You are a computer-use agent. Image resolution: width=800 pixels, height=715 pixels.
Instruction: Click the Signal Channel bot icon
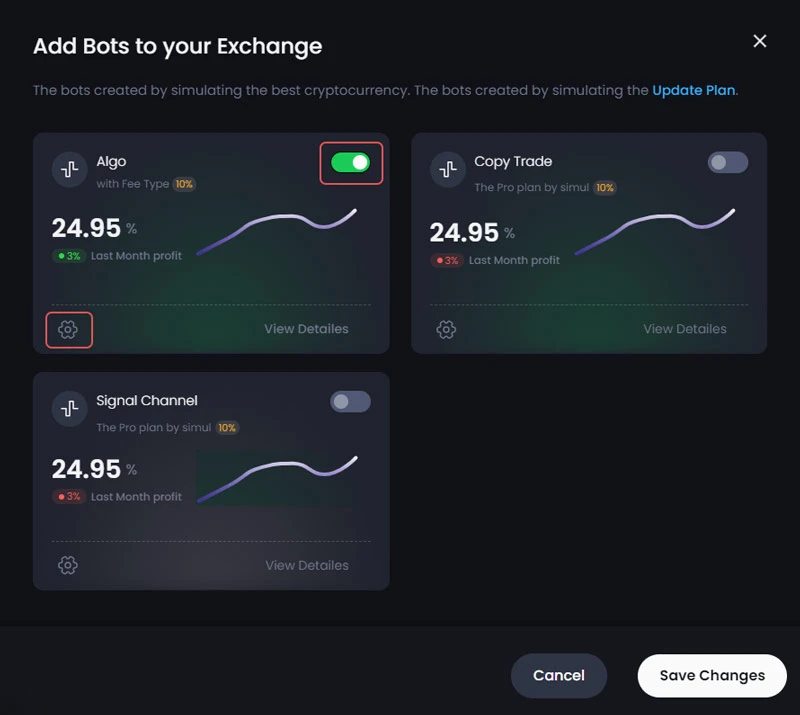click(x=69, y=408)
